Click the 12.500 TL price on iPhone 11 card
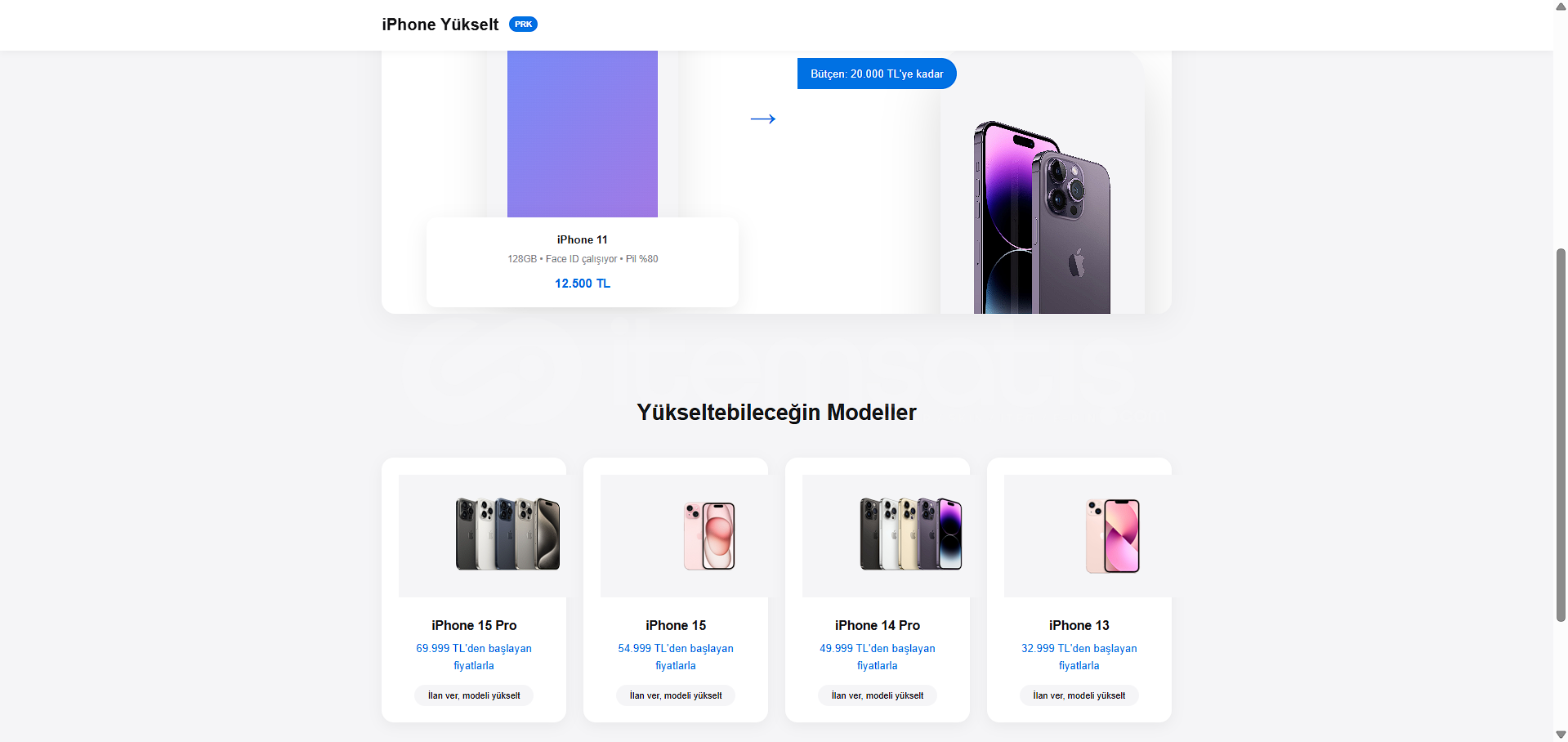The width and height of the screenshot is (1568, 742). 583,284
